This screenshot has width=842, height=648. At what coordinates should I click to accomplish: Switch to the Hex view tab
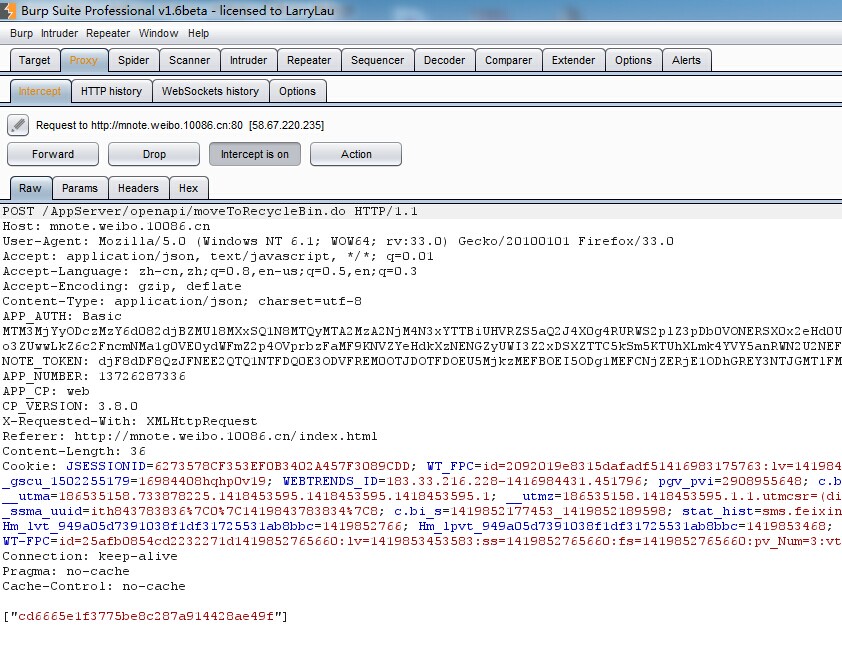(188, 188)
